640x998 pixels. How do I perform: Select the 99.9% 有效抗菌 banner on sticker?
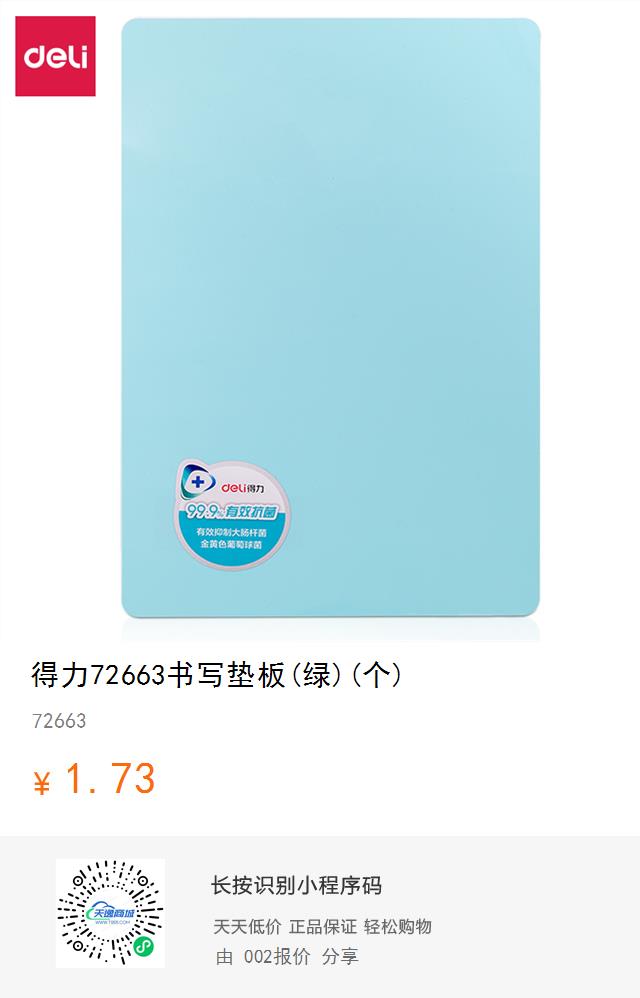[x=232, y=511]
